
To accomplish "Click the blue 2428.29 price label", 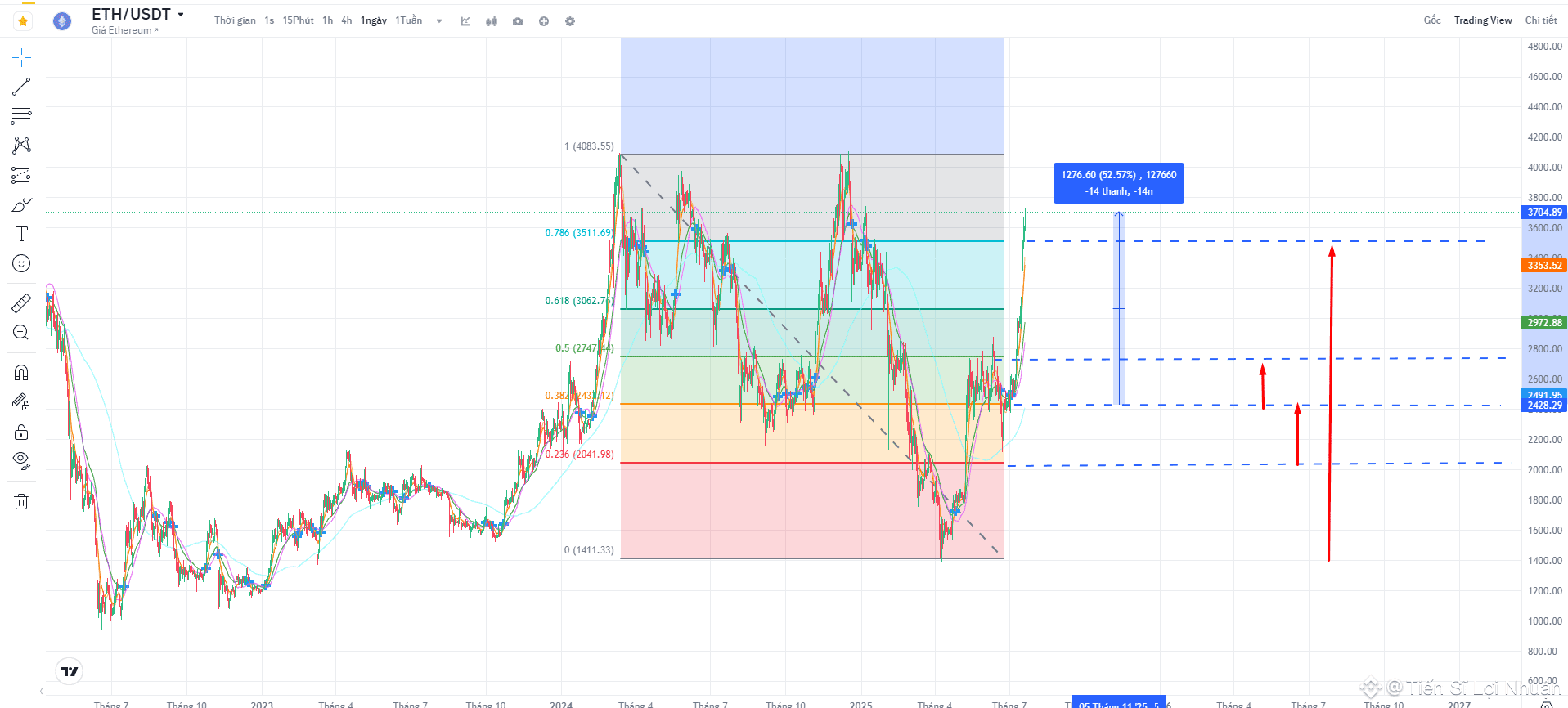I will (1544, 406).
